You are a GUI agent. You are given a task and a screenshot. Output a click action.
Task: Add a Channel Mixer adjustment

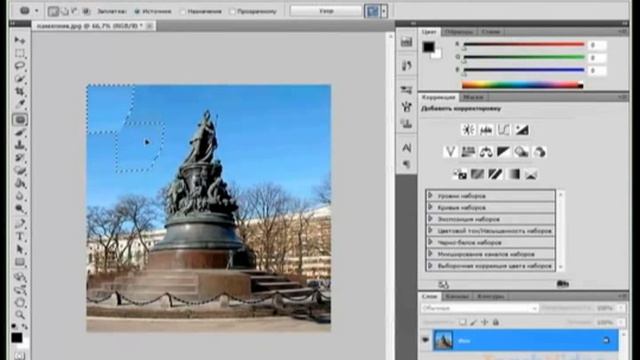point(540,152)
